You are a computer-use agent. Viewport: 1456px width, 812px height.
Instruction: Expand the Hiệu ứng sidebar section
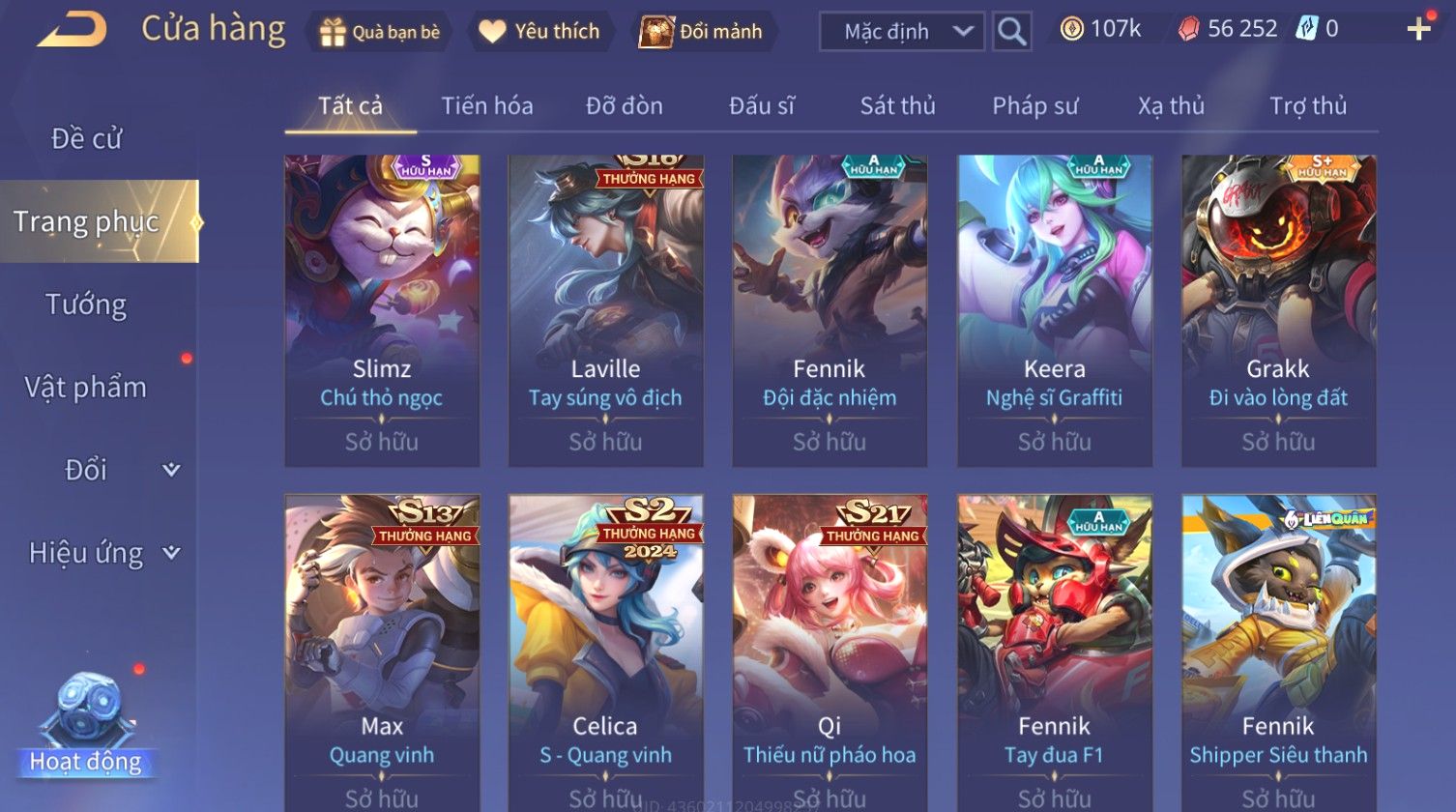pyautogui.click(x=101, y=553)
